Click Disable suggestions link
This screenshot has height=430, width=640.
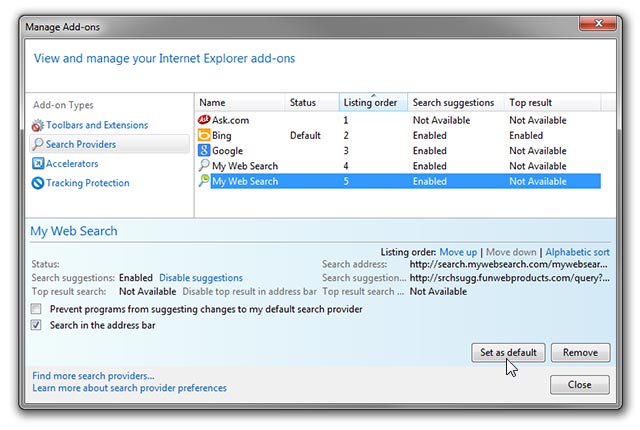201,278
